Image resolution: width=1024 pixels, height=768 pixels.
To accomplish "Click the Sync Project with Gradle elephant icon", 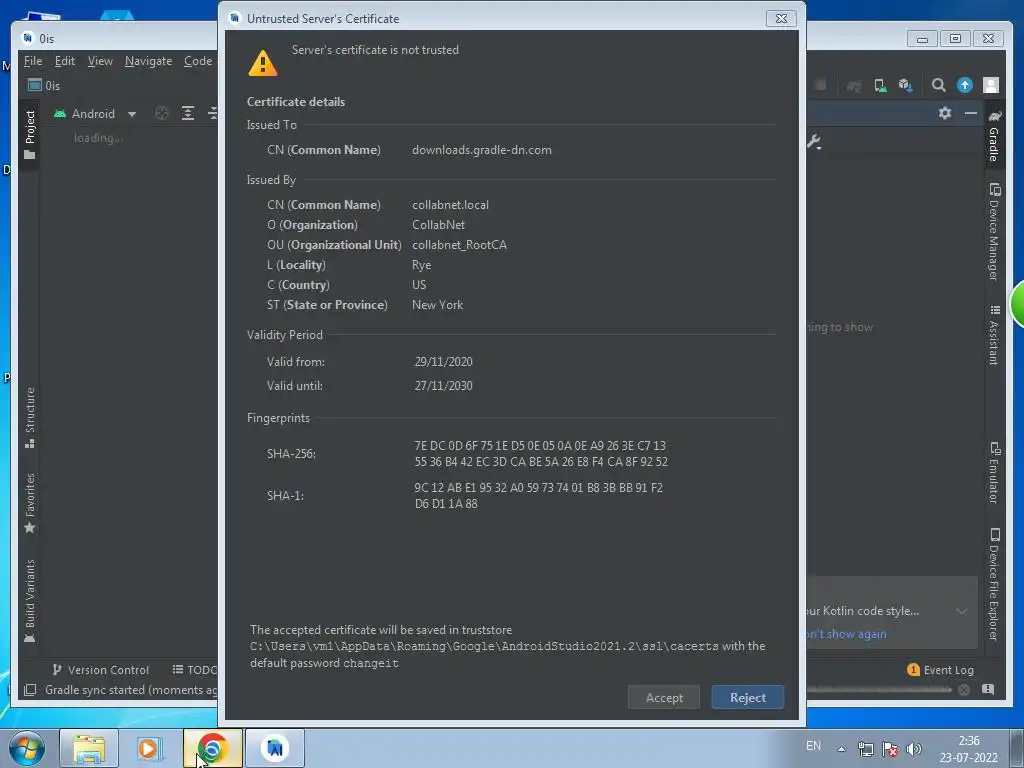I will [x=854, y=86].
